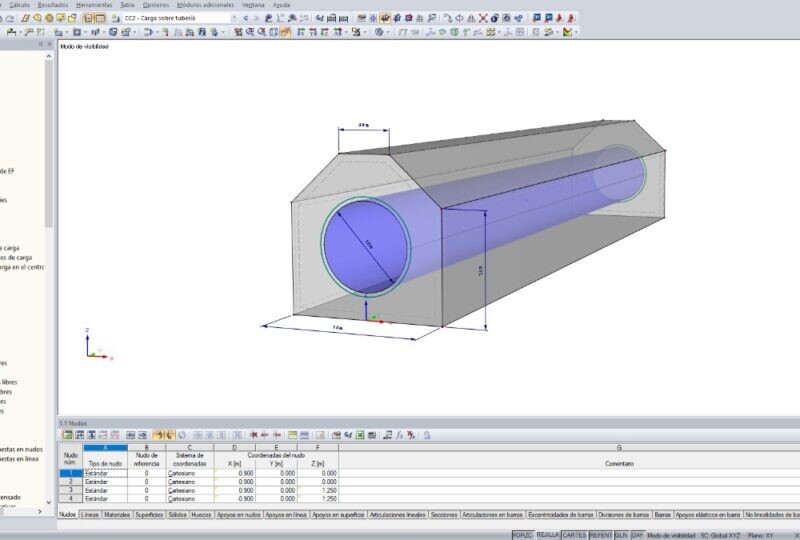Switch to the Apoyos en nudos tab
This screenshot has width=800, height=540.
[238, 514]
